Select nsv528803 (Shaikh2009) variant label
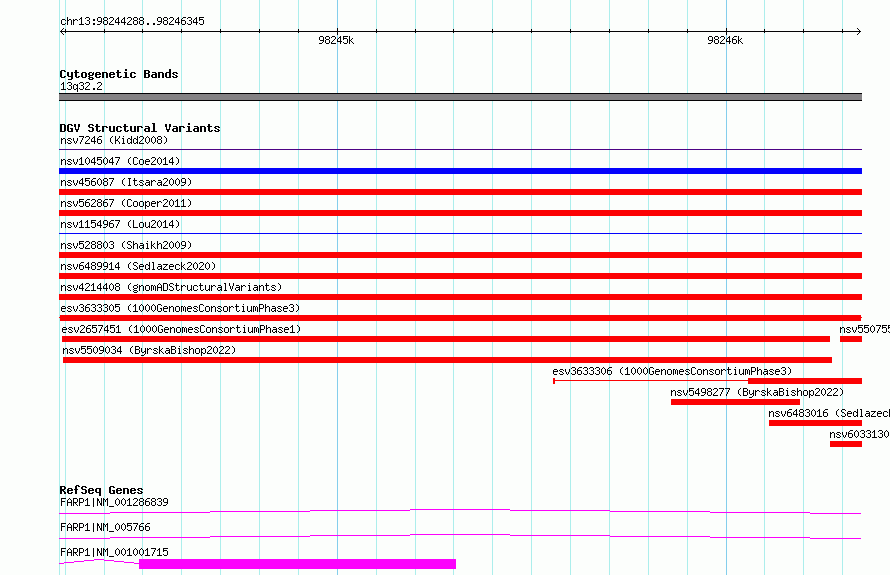890x575 pixels. [x=126, y=245]
